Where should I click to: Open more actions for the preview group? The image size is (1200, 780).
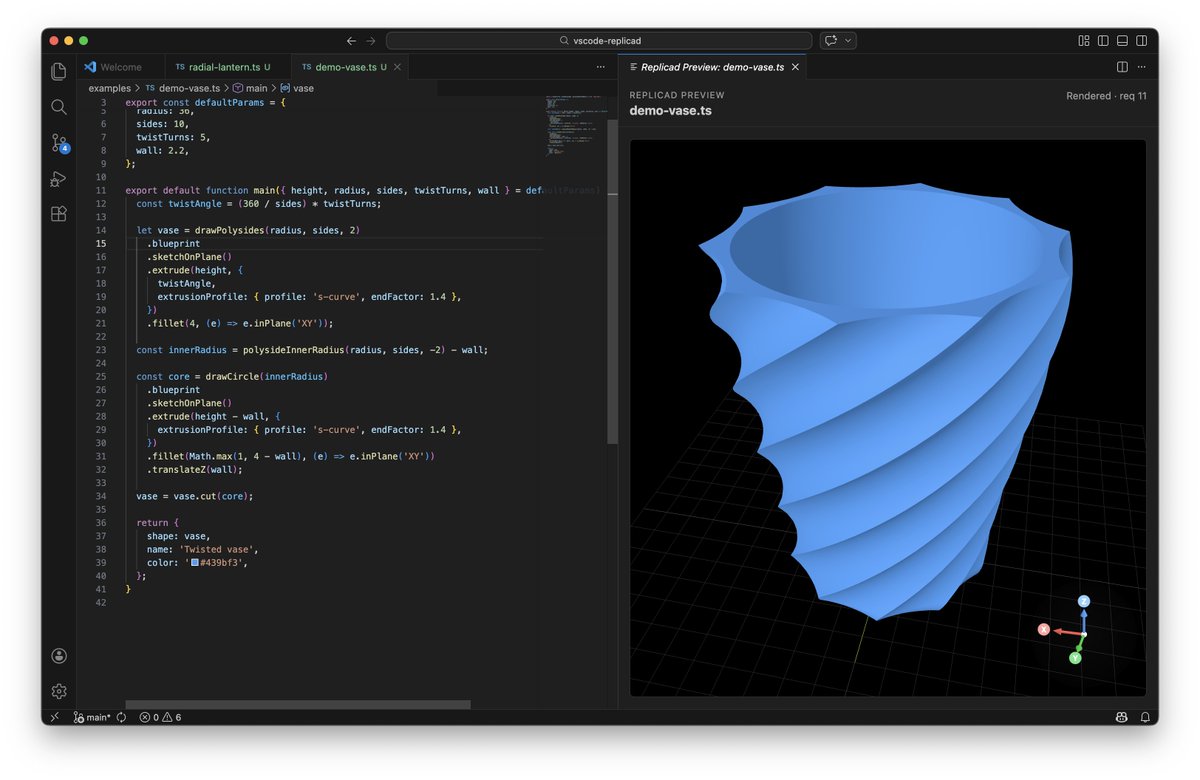1143,67
